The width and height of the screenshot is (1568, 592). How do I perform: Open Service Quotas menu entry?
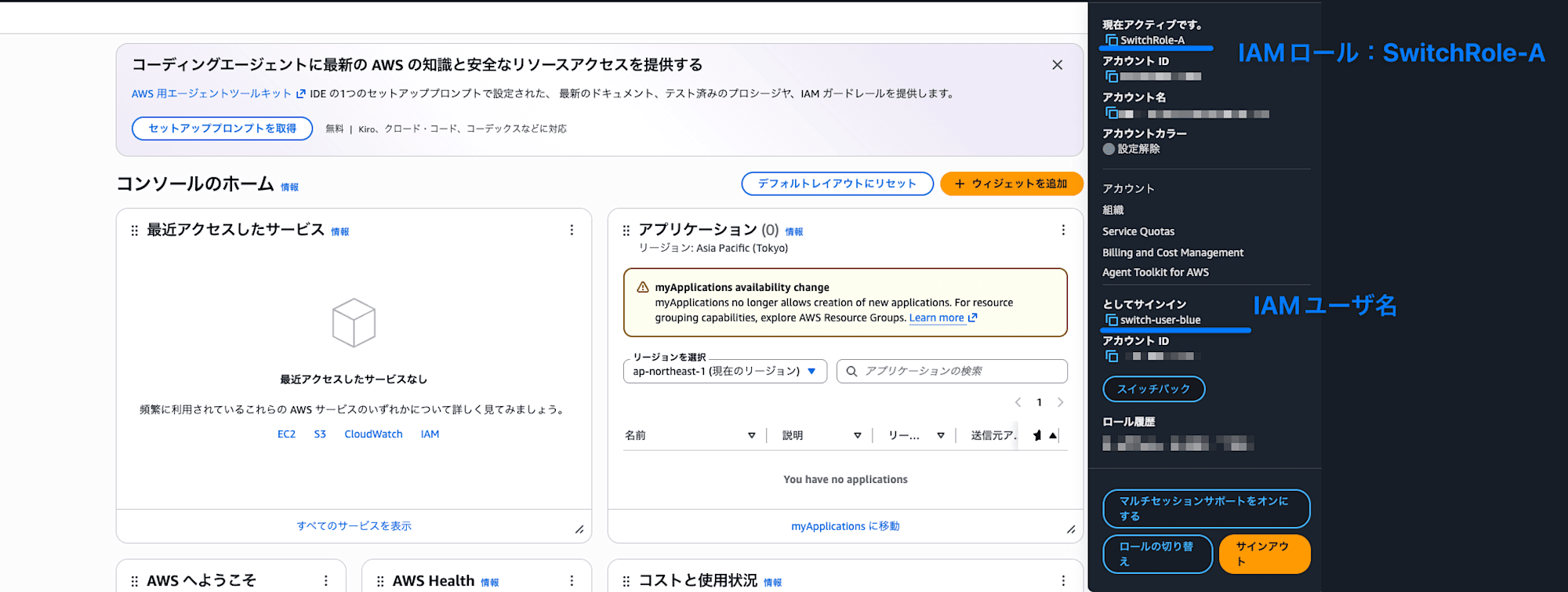pos(1138,231)
